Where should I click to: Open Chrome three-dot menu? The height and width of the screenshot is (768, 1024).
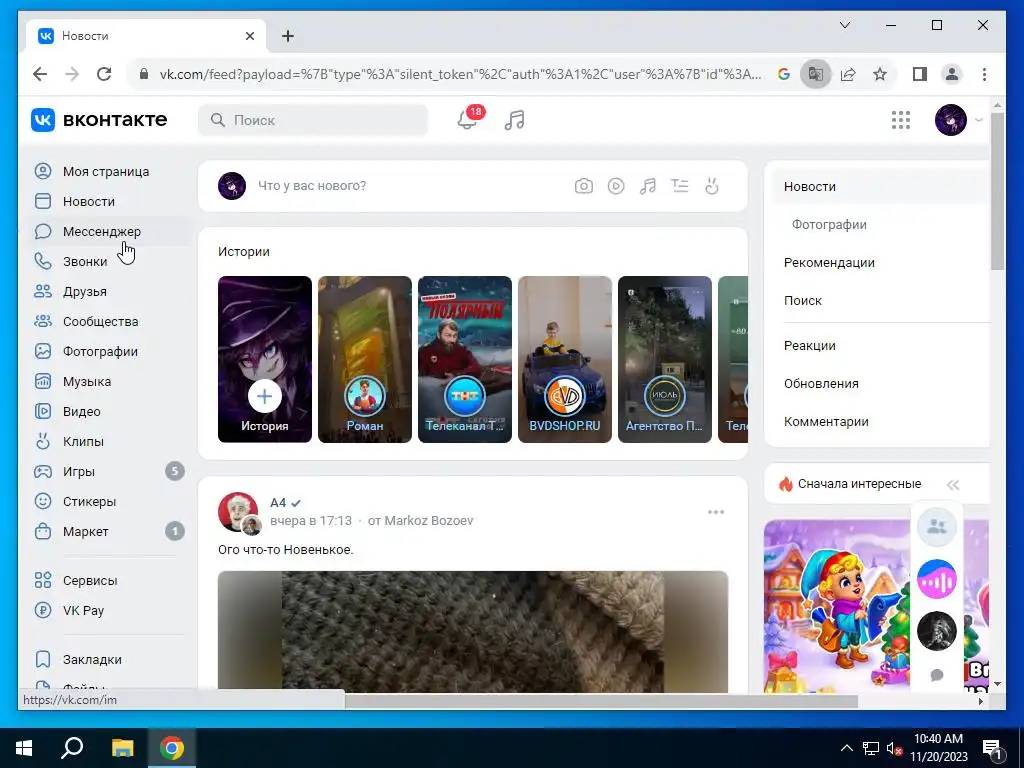(x=984, y=74)
